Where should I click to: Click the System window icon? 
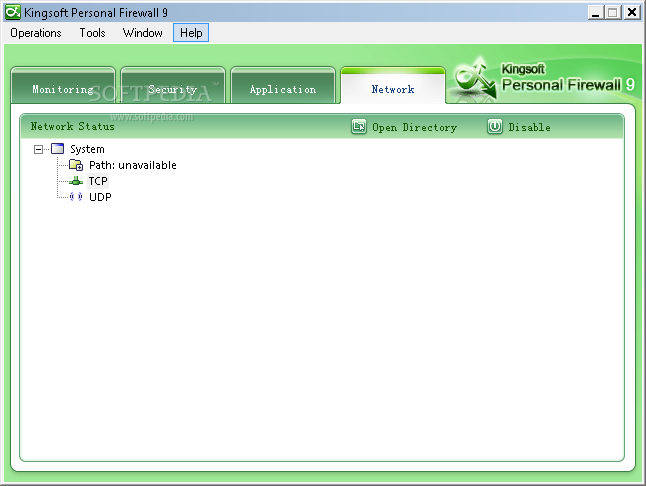[x=57, y=149]
